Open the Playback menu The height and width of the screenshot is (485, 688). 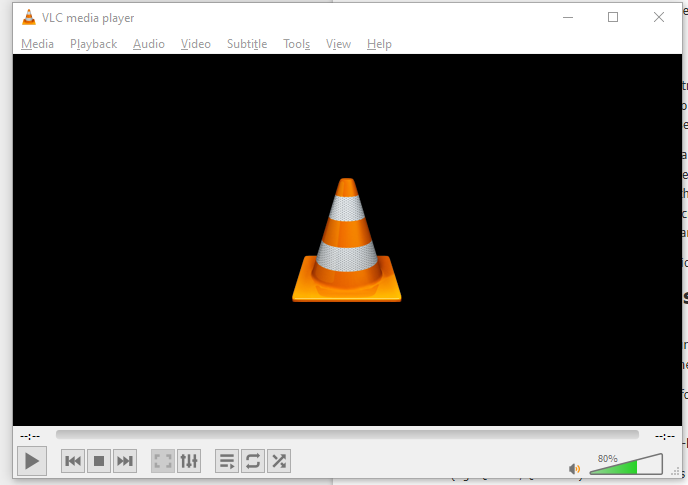(93, 44)
